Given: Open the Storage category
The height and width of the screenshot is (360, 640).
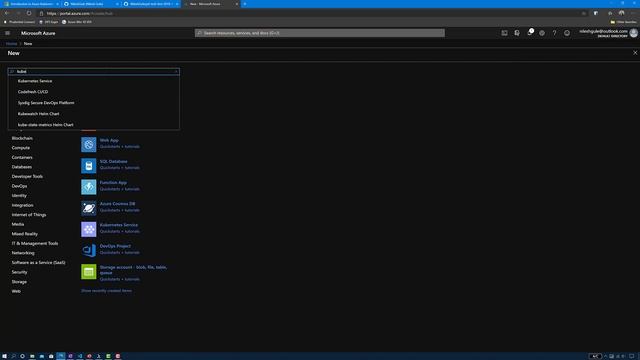Looking at the screenshot, I should [19, 282].
